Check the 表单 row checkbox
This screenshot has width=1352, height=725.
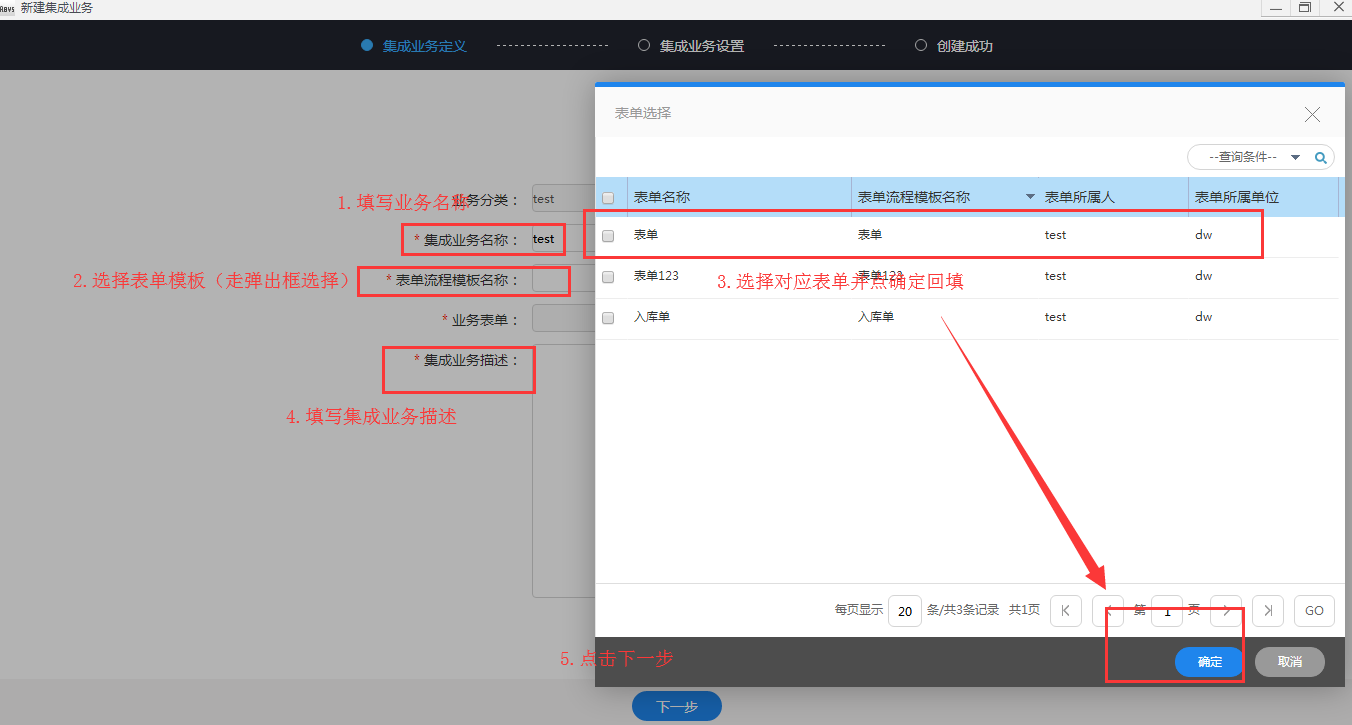pos(608,237)
